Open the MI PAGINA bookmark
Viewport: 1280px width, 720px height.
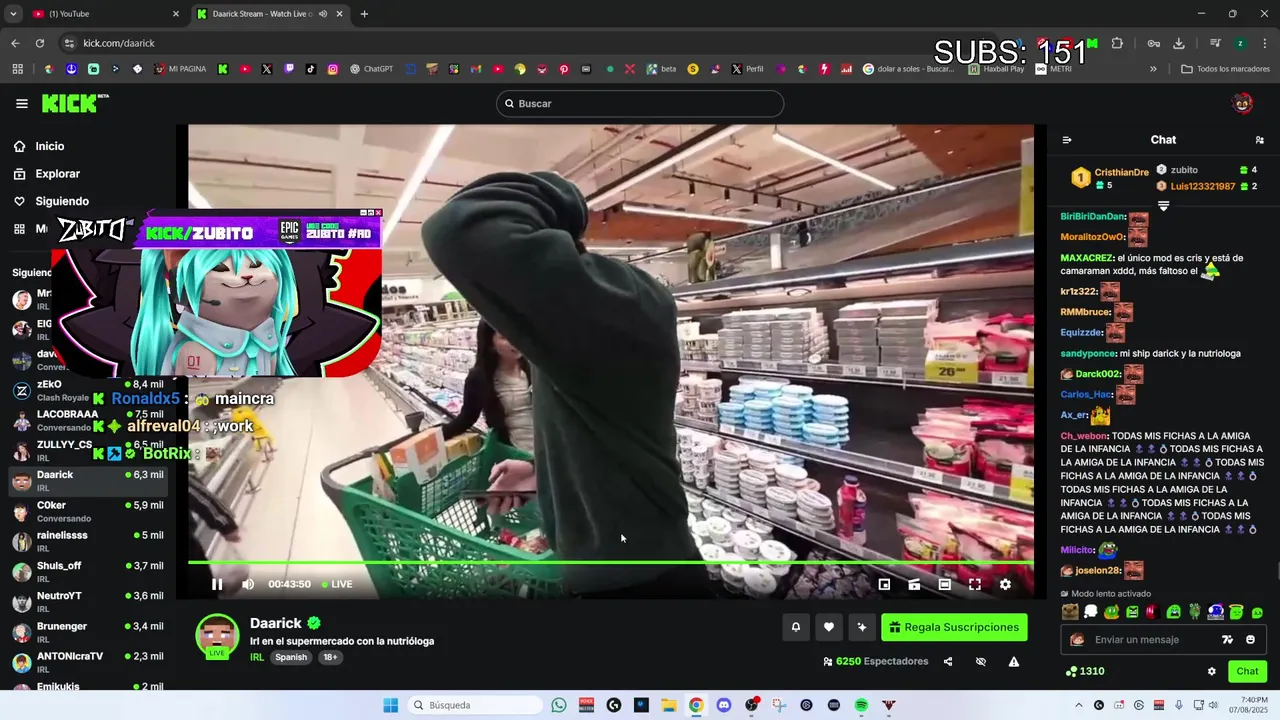pyautogui.click(x=180, y=69)
